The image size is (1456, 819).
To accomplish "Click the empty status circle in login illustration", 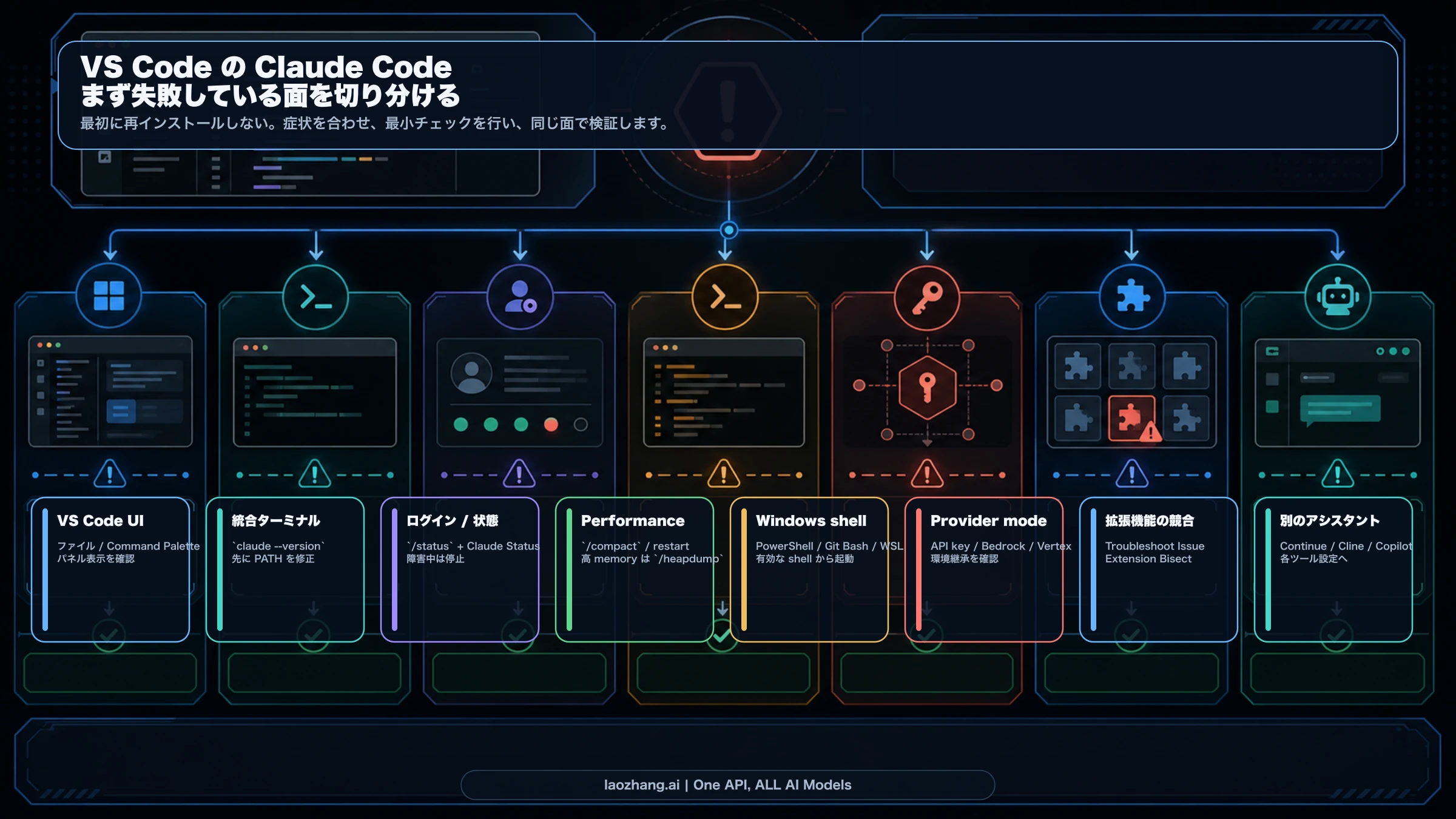I will (581, 424).
